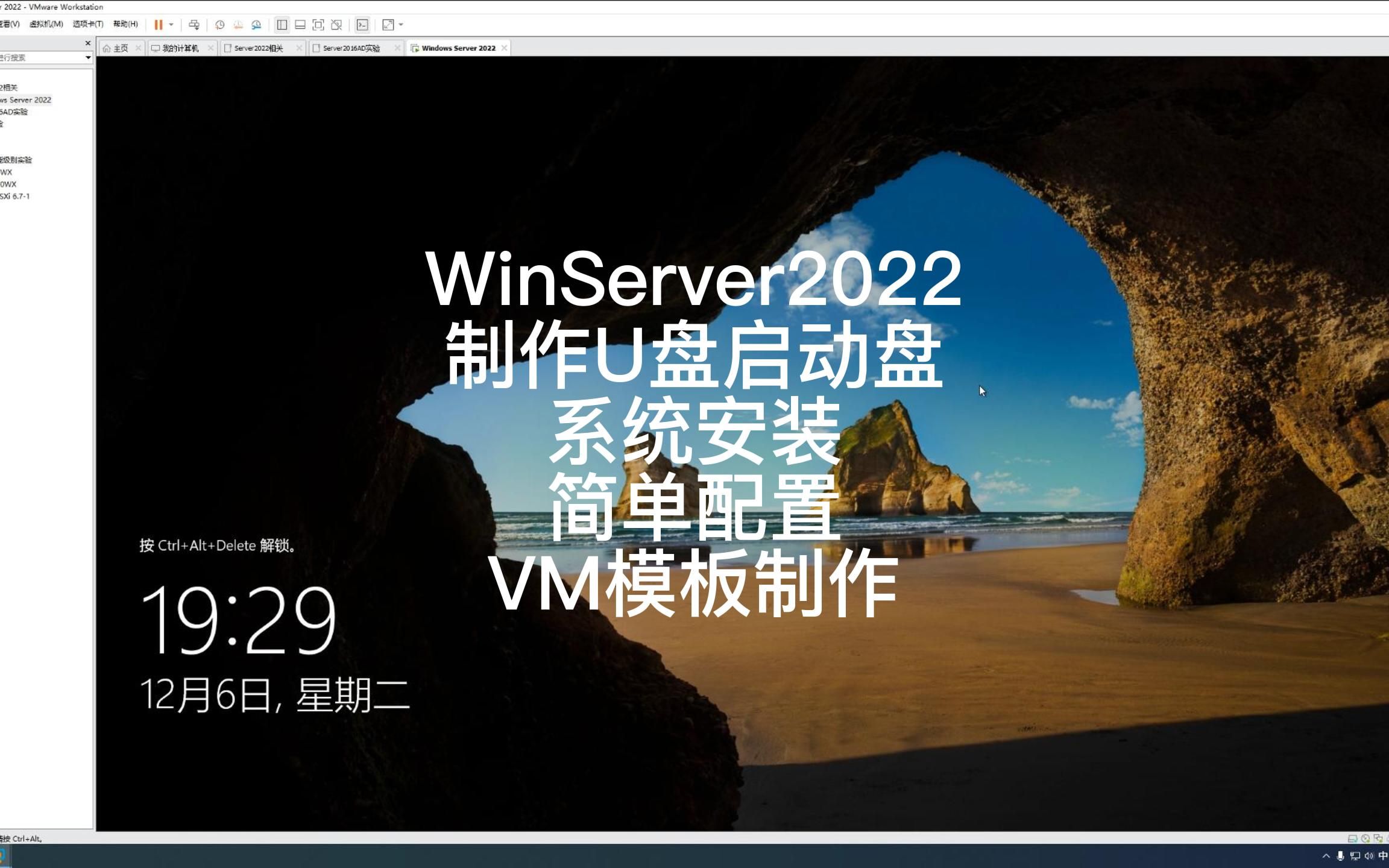1389x868 pixels.
Task: Toggle the thumbnail bar view
Action: (x=300, y=25)
